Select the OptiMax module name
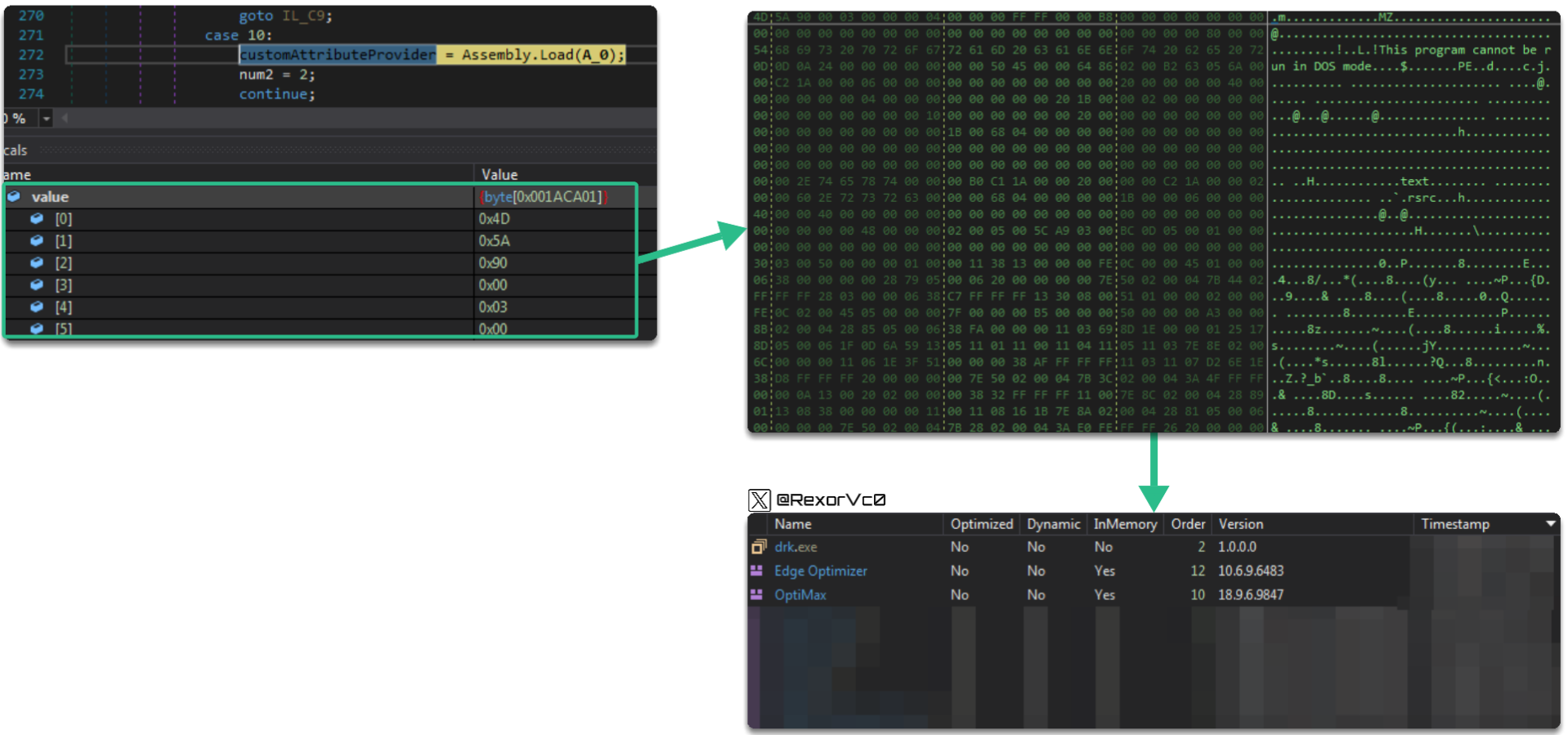1568x735 pixels. coord(800,594)
